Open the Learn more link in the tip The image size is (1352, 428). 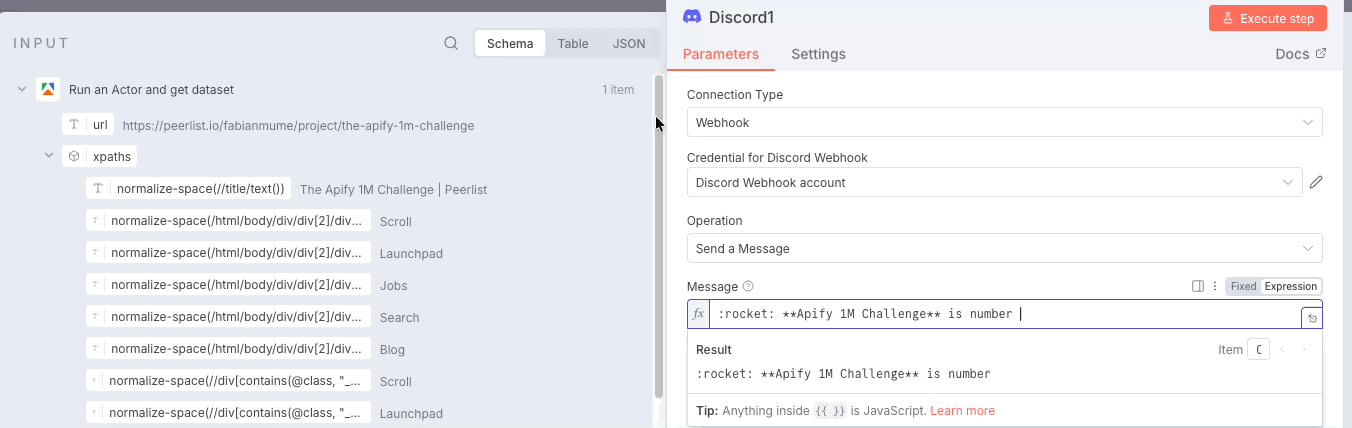pyautogui.click(x=962, y=411)
